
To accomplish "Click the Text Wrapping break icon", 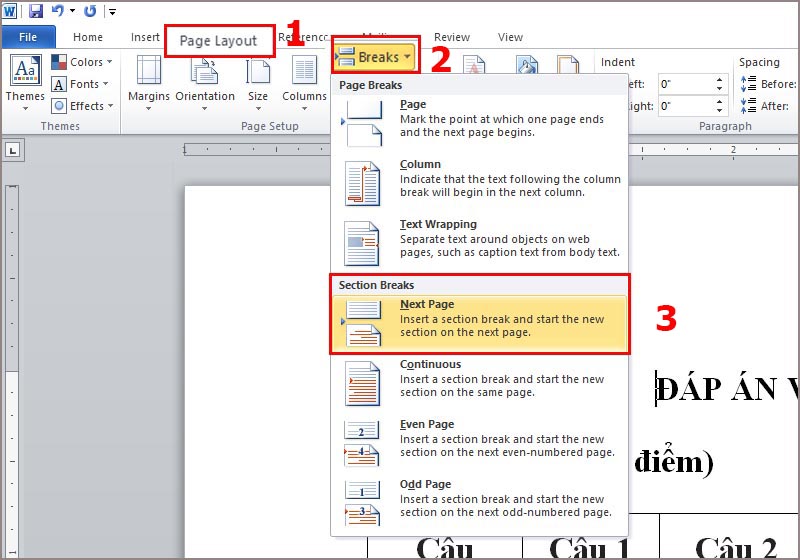I will point(362,244).
